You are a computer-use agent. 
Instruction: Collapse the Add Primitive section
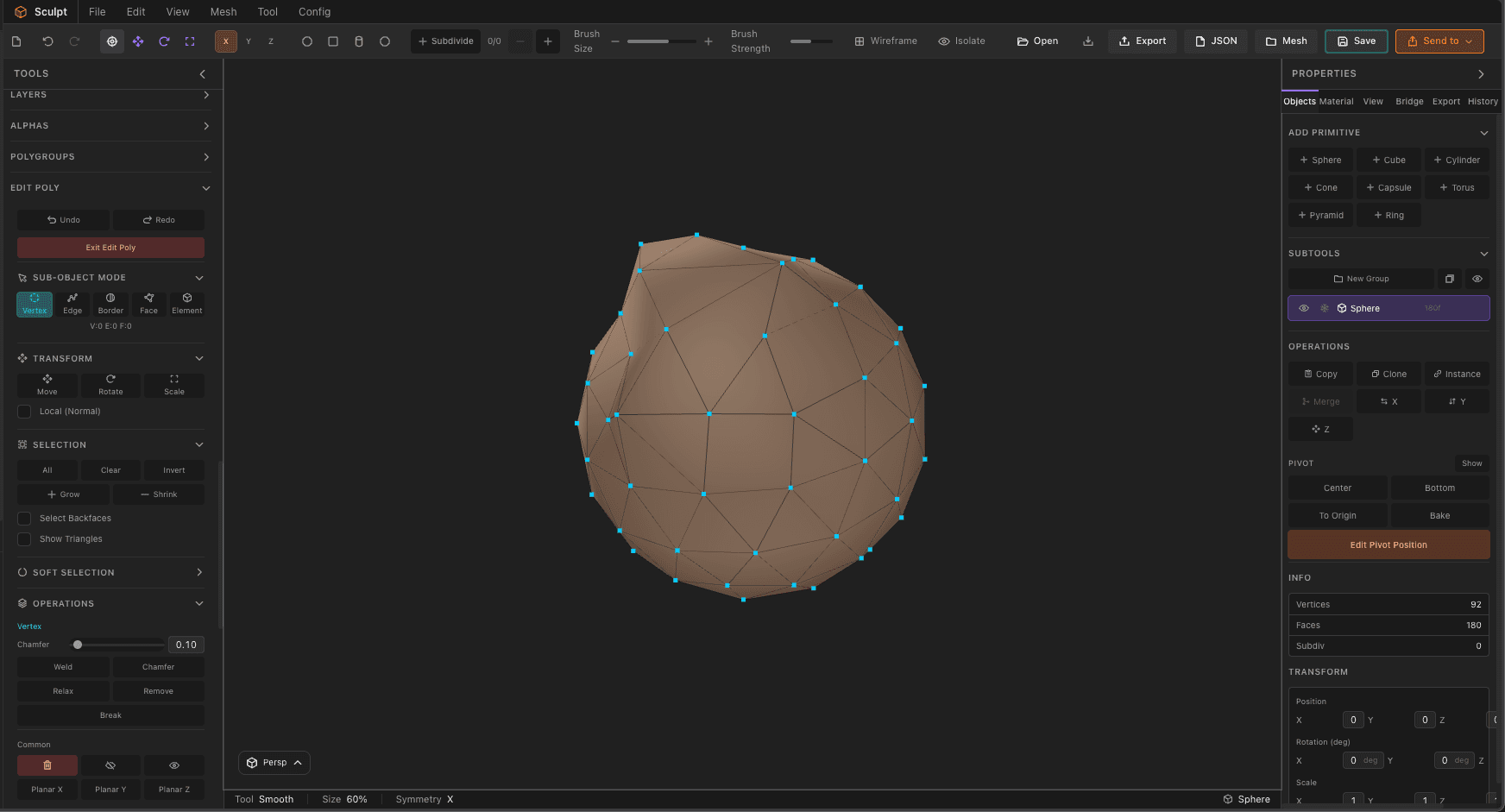tap(1484, 133)
